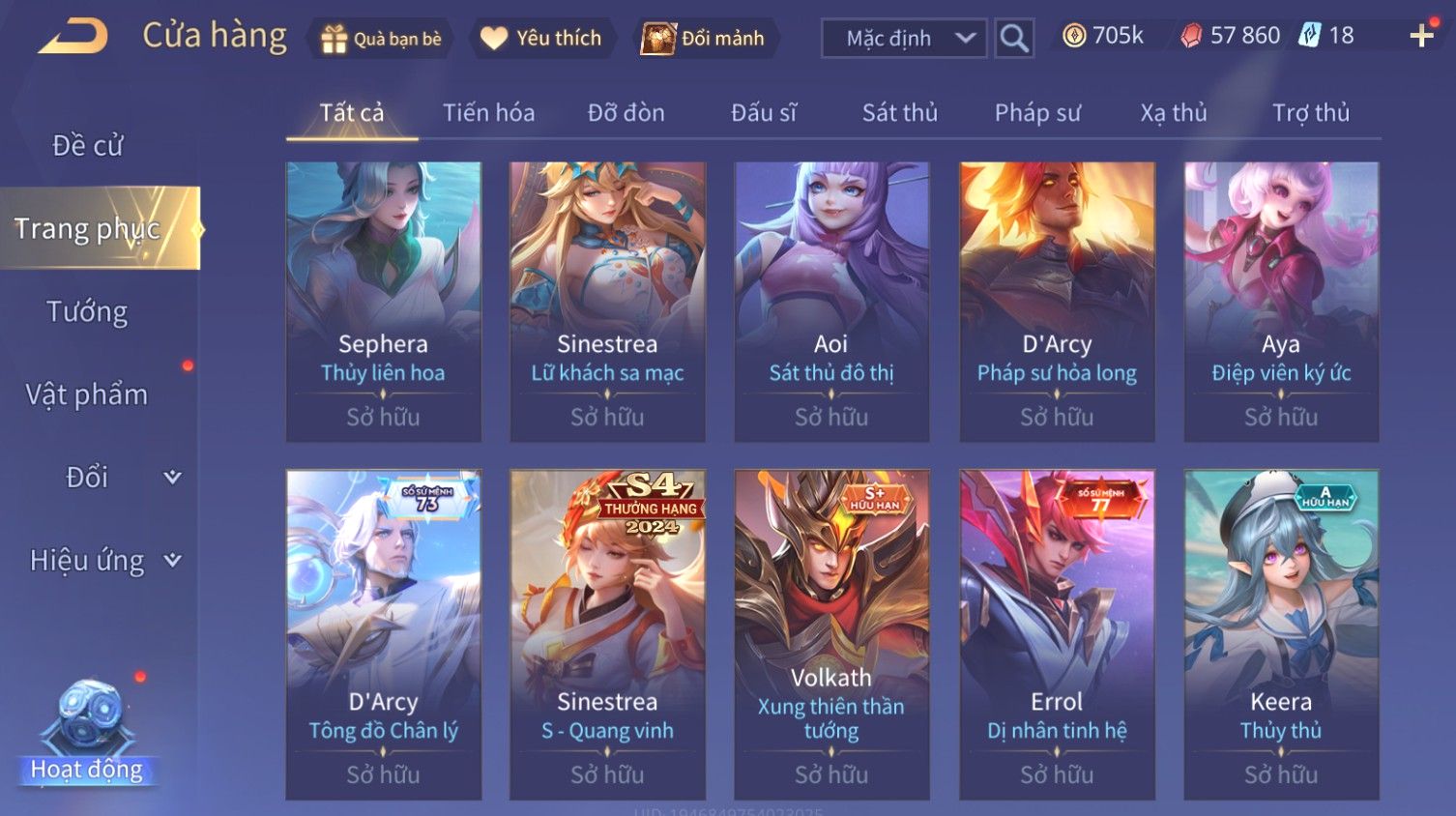Tap the back arrow icon
Screen dimensions: 1456x816
click(x=73, y=37)
